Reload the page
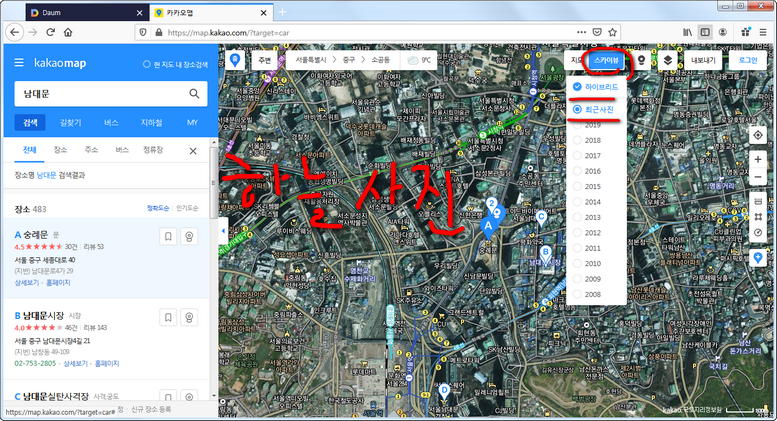 [50, 33]
